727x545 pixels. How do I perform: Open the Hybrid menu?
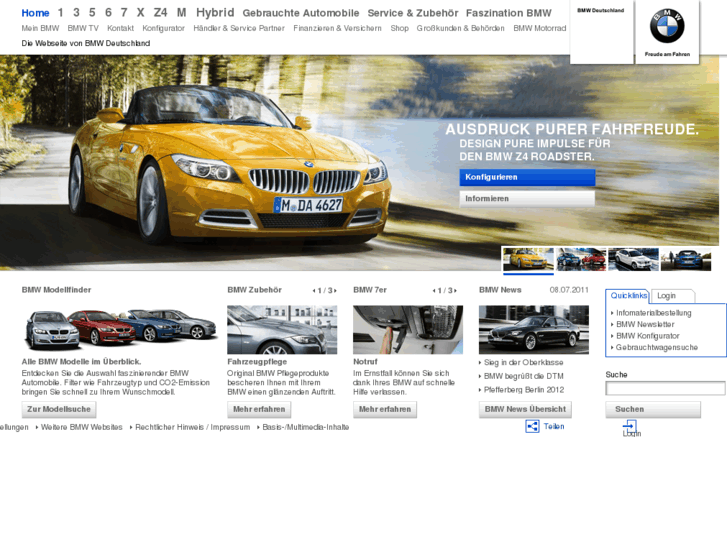[x=215, y=13]
